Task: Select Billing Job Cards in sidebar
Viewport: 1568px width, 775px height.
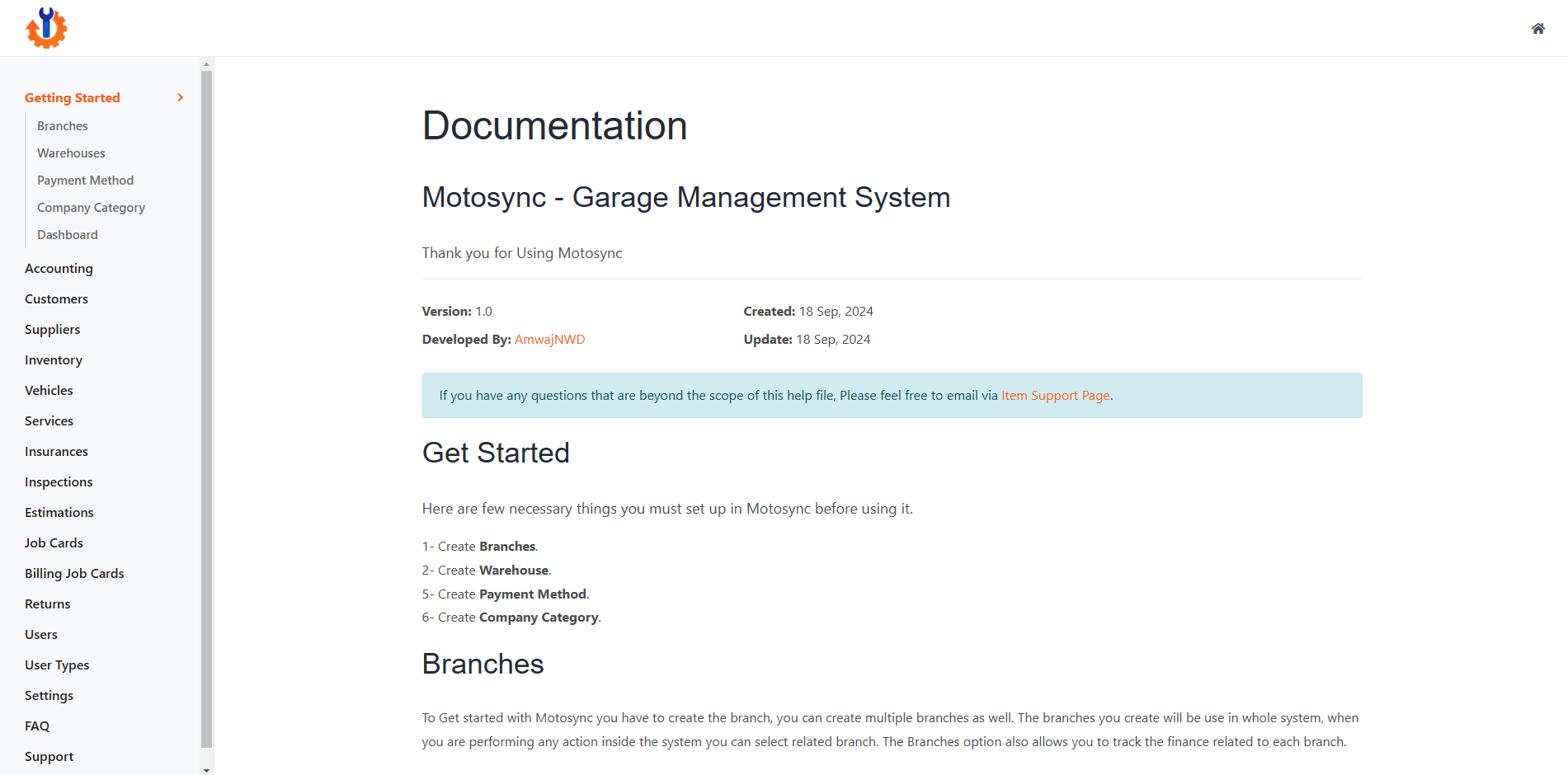Action: tap(74, 574)
